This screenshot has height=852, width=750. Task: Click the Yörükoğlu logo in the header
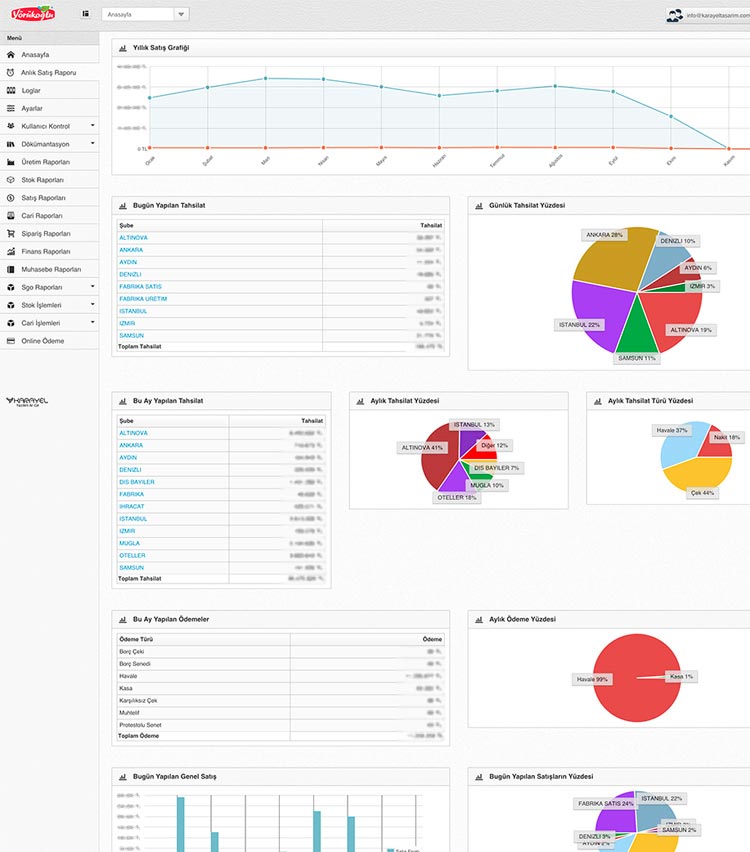point(33,14)
